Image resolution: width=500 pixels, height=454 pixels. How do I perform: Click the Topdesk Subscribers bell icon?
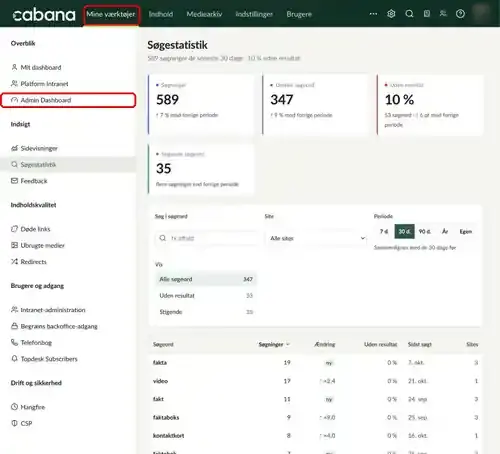pyautogui.click(x=14, y=359)
